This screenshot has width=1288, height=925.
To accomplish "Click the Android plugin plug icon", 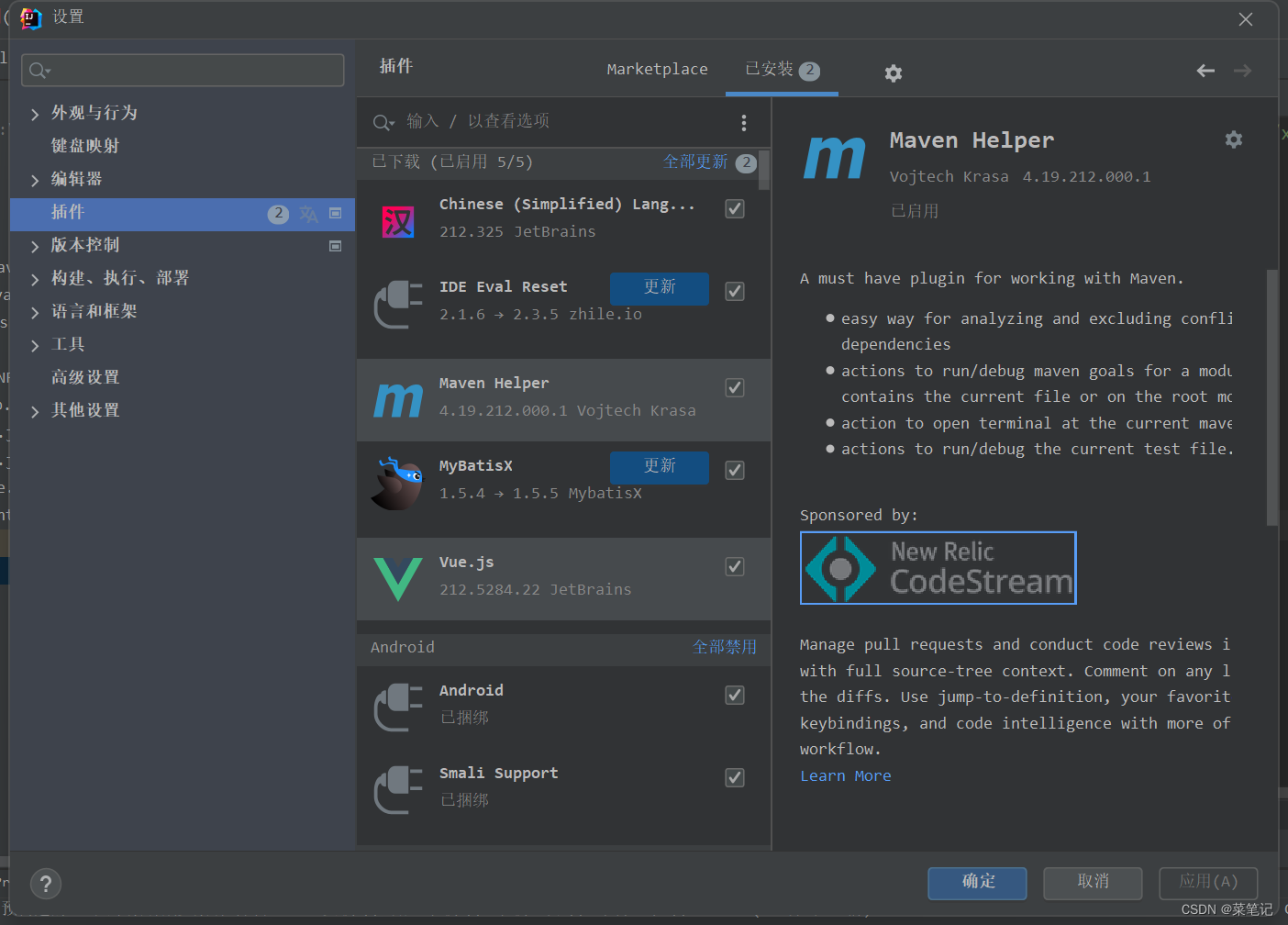I will [x=398, y=708].
